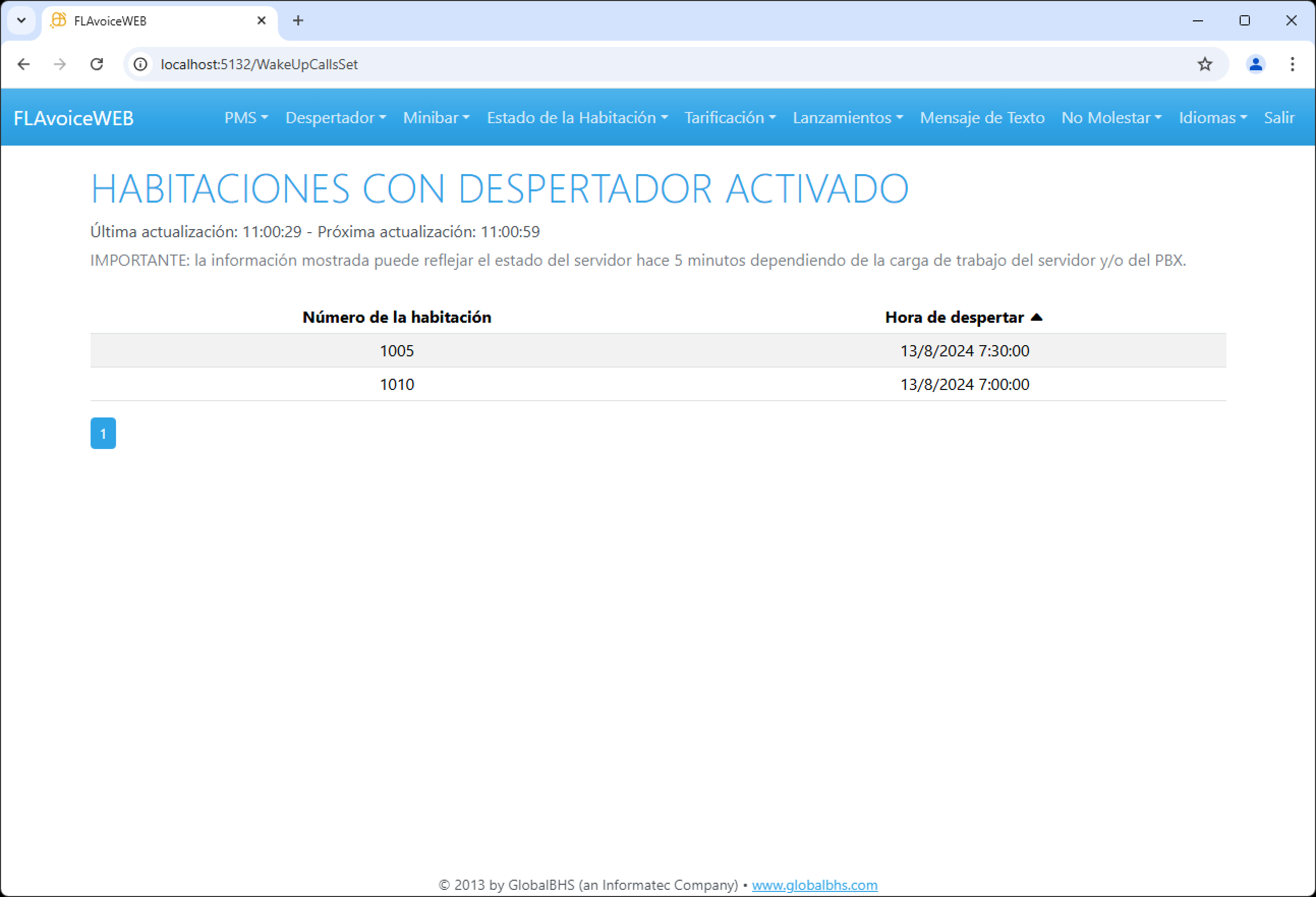Open the browser profile avatar

coord(1255,64)
